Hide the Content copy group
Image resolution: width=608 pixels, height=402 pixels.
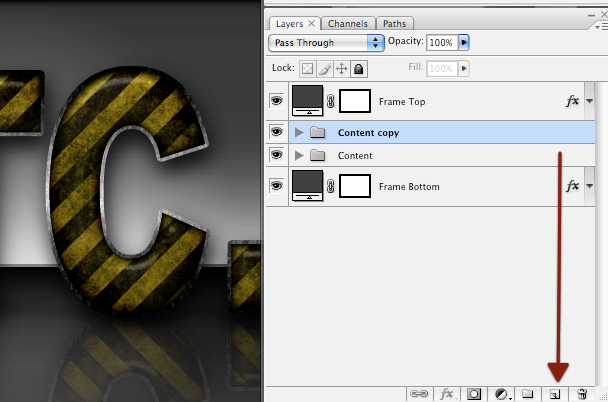[x=276, y=132]
